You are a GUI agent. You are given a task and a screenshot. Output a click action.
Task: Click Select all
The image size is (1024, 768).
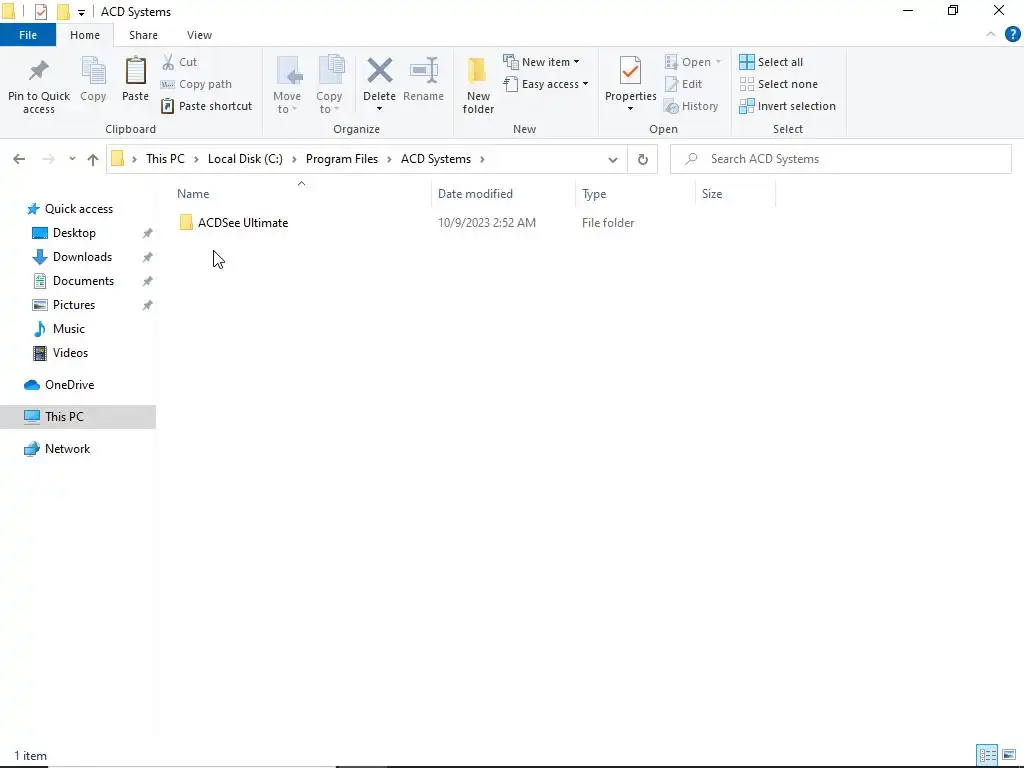point(771,62)
